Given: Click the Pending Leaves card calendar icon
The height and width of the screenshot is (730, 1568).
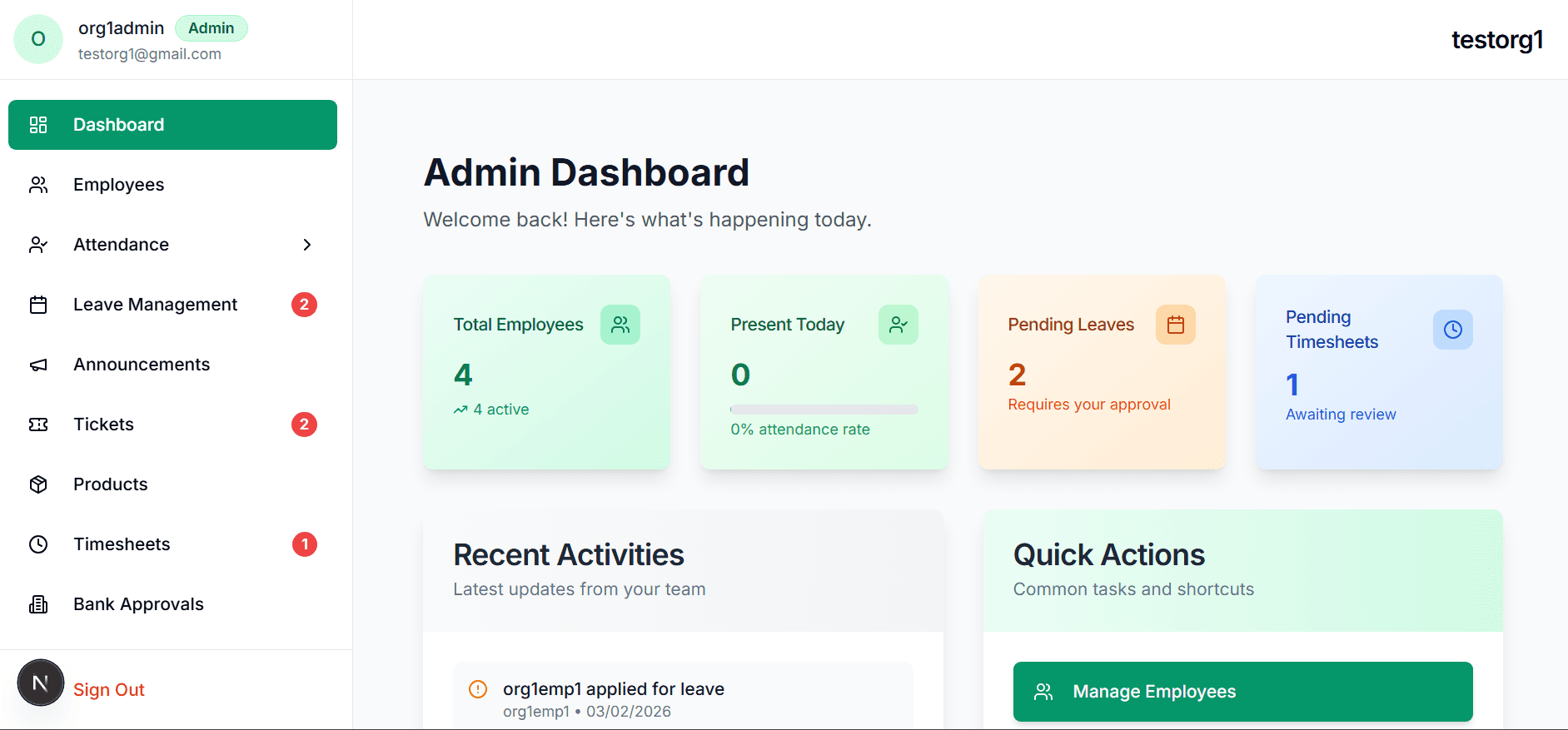Looking at the screenshot, I should click(1176, 325).
